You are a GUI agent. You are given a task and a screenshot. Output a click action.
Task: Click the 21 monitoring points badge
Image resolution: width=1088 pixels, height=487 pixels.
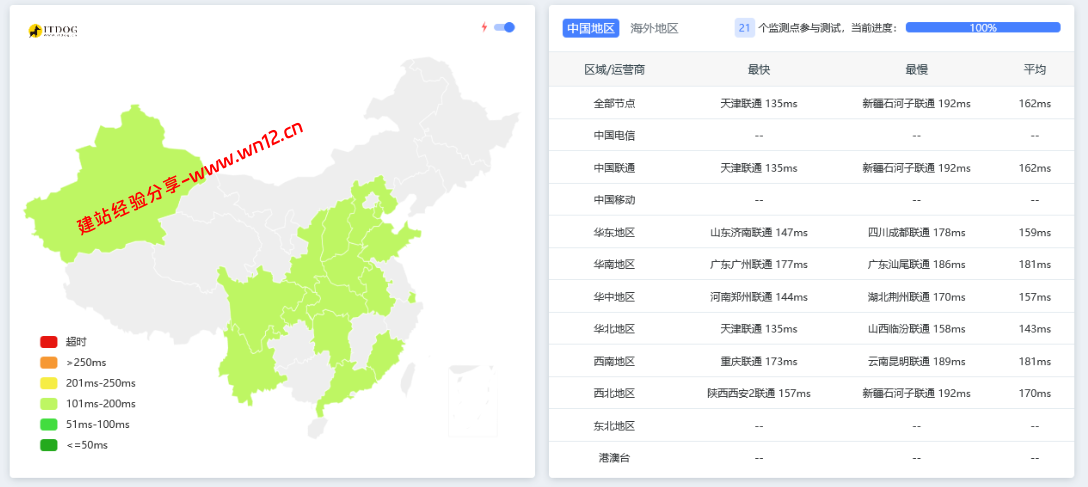[745, 28]
